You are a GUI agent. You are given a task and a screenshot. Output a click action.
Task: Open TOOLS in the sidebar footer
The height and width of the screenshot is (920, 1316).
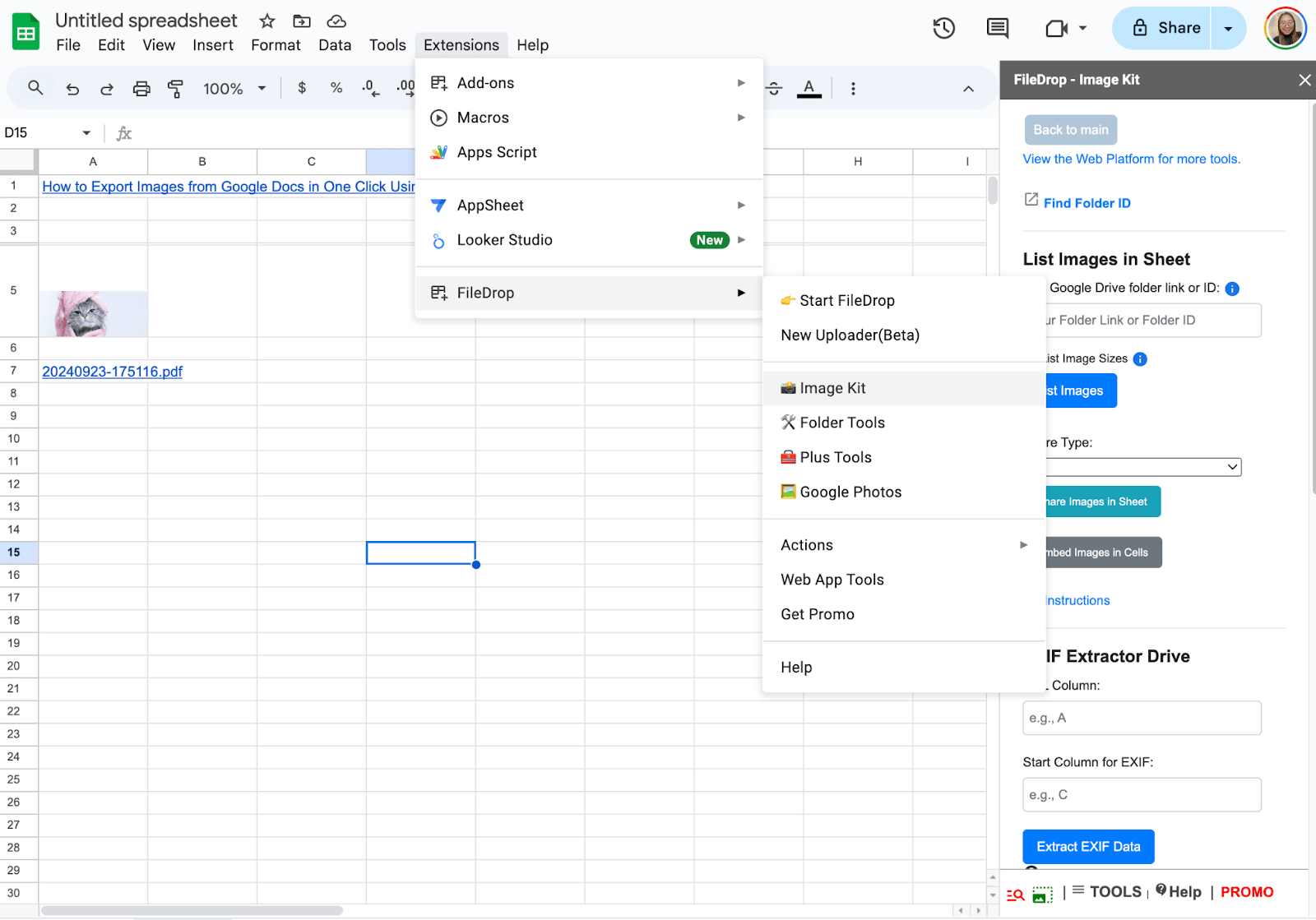pos(1107,892)
